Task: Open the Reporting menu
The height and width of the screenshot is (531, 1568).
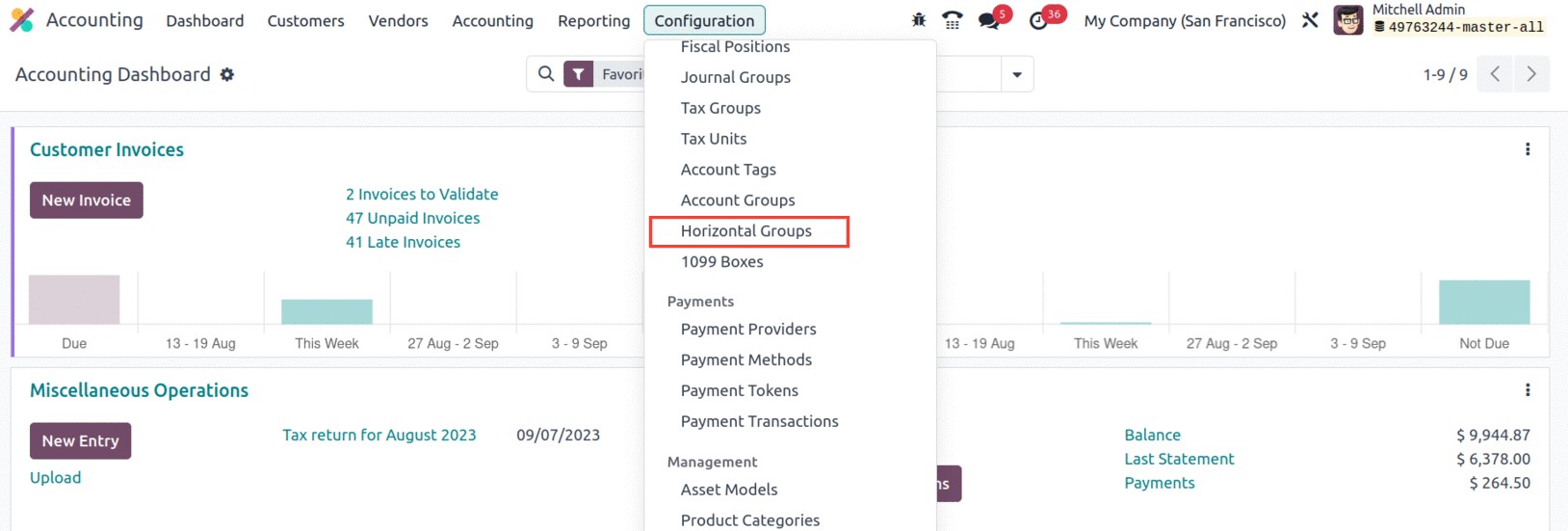Action: point(593,20)
